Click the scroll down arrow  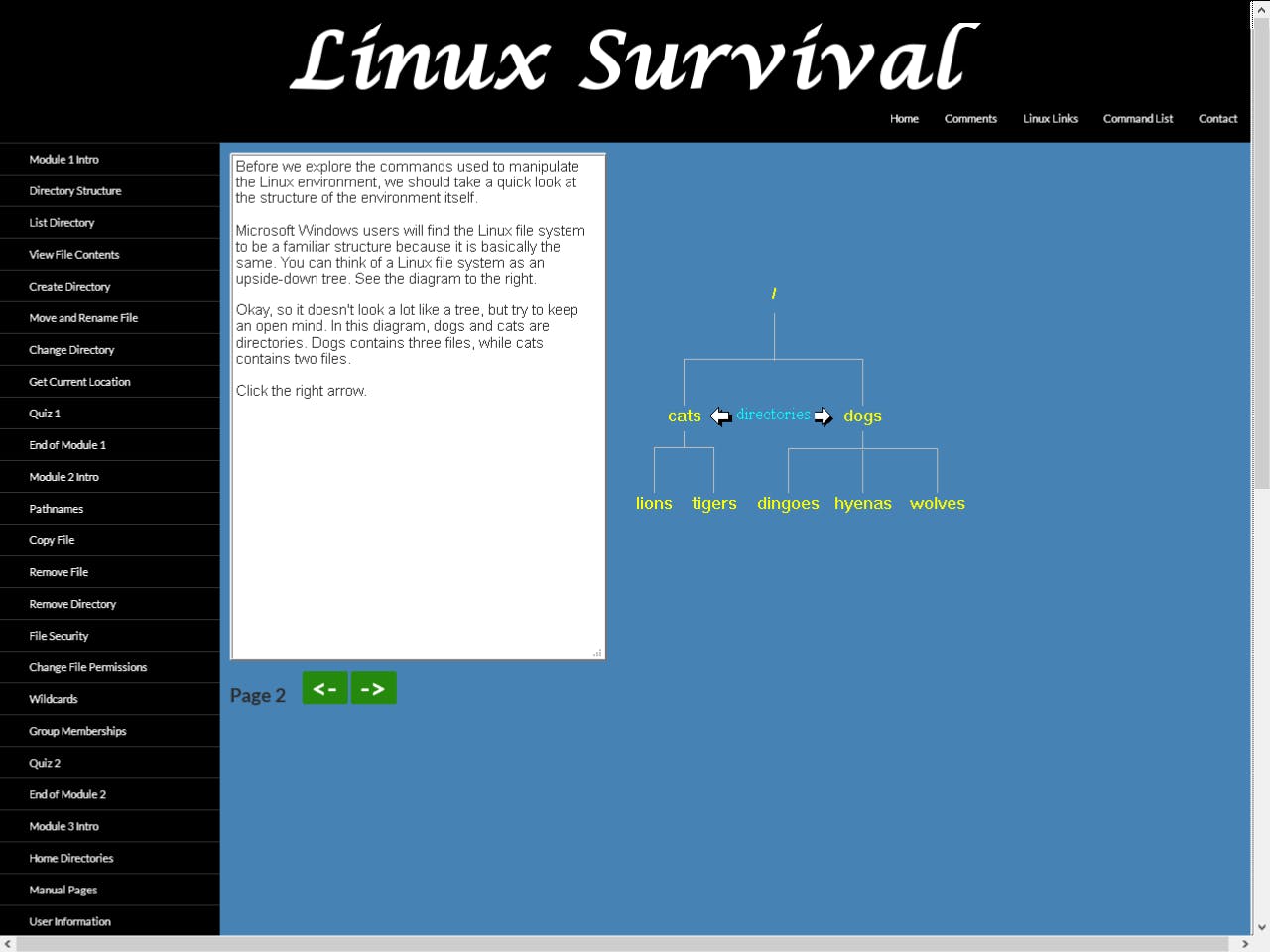tap(1261, 928)
